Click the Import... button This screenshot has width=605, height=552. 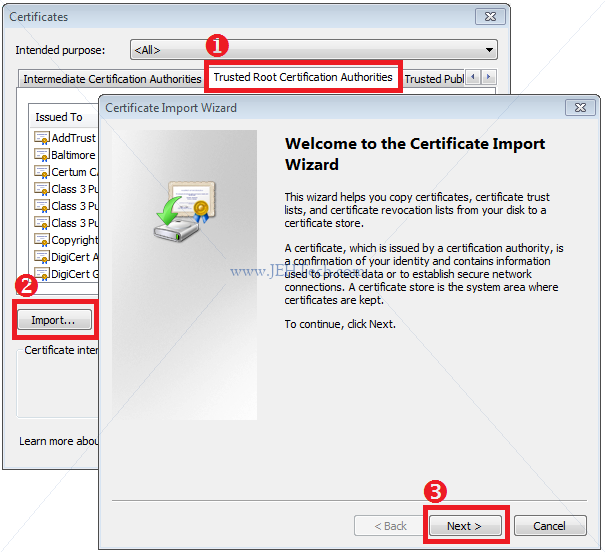54,320
